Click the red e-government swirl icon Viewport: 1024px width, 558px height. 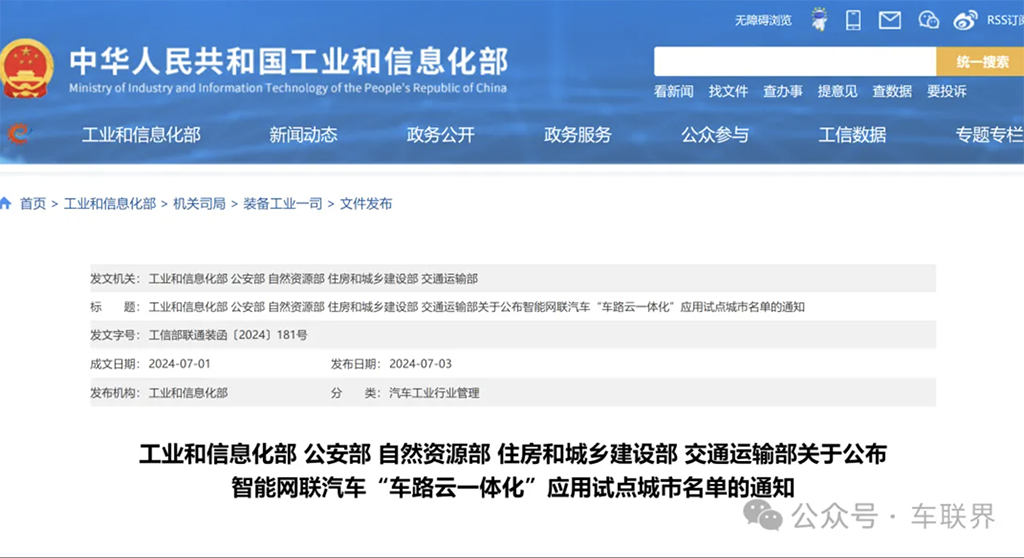19,134
